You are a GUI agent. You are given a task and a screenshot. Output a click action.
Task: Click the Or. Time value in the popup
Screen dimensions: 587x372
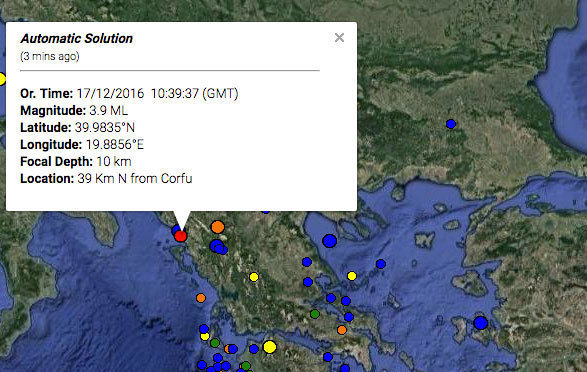(157, 93)
